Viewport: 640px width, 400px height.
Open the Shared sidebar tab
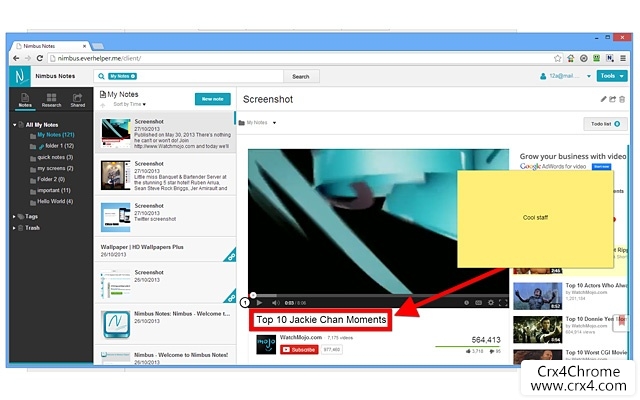[78, 100]
